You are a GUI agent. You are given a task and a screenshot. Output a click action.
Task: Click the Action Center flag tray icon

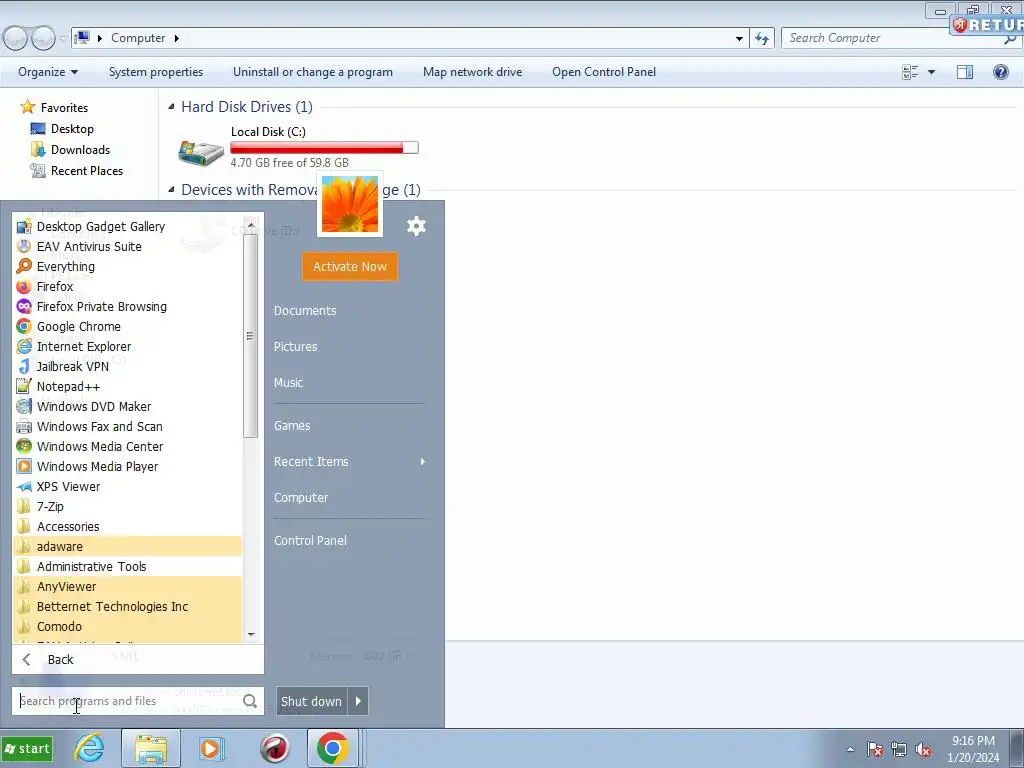coord(875,750)
